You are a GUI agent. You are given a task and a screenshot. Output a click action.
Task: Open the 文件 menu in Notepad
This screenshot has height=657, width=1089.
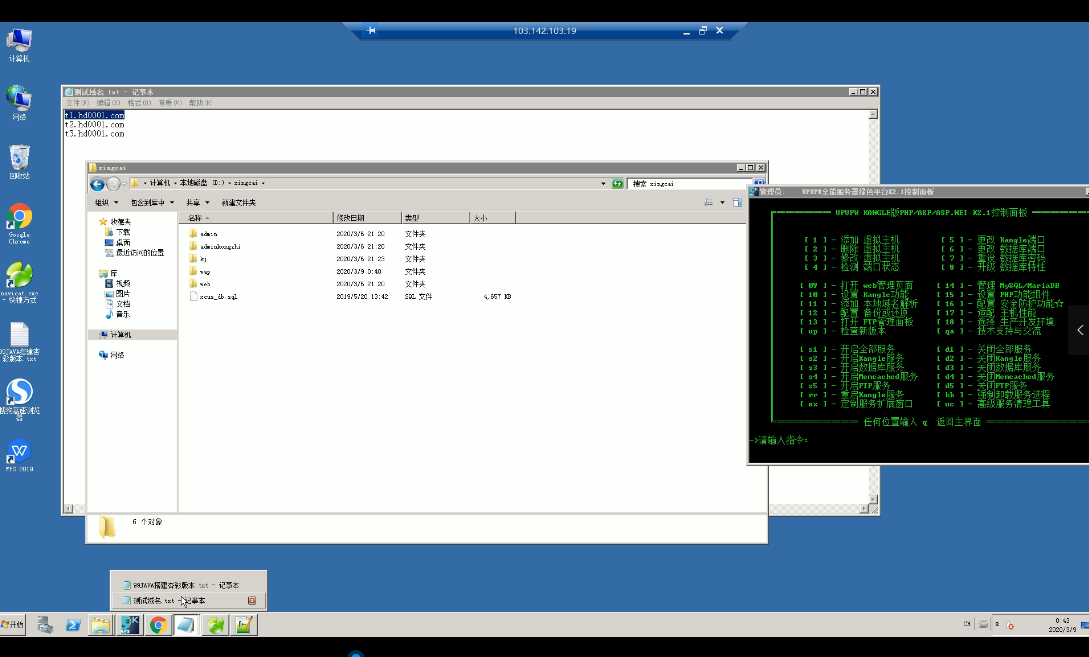(x=74, y=103)
